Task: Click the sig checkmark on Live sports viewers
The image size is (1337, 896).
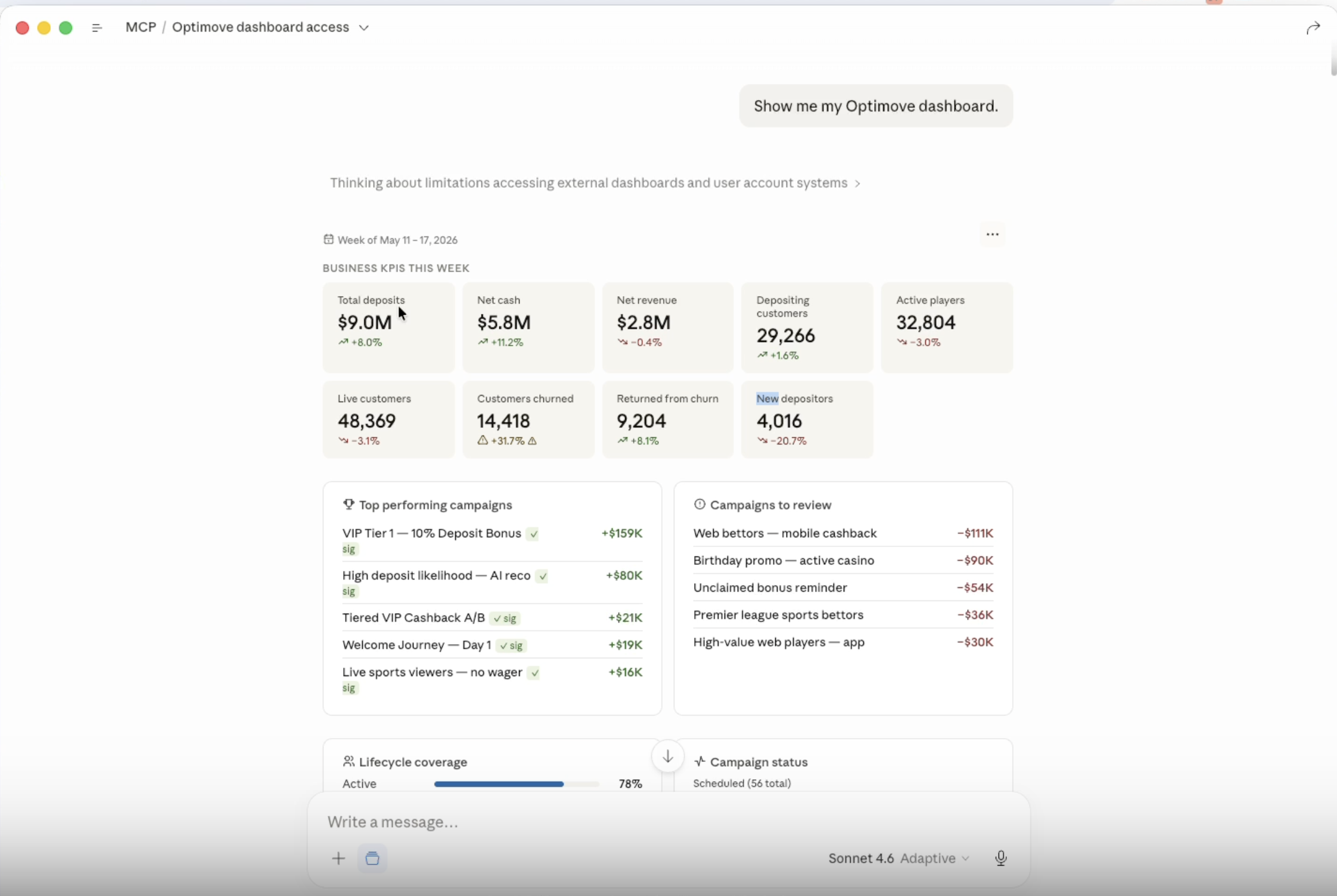Action: point(534,673)
